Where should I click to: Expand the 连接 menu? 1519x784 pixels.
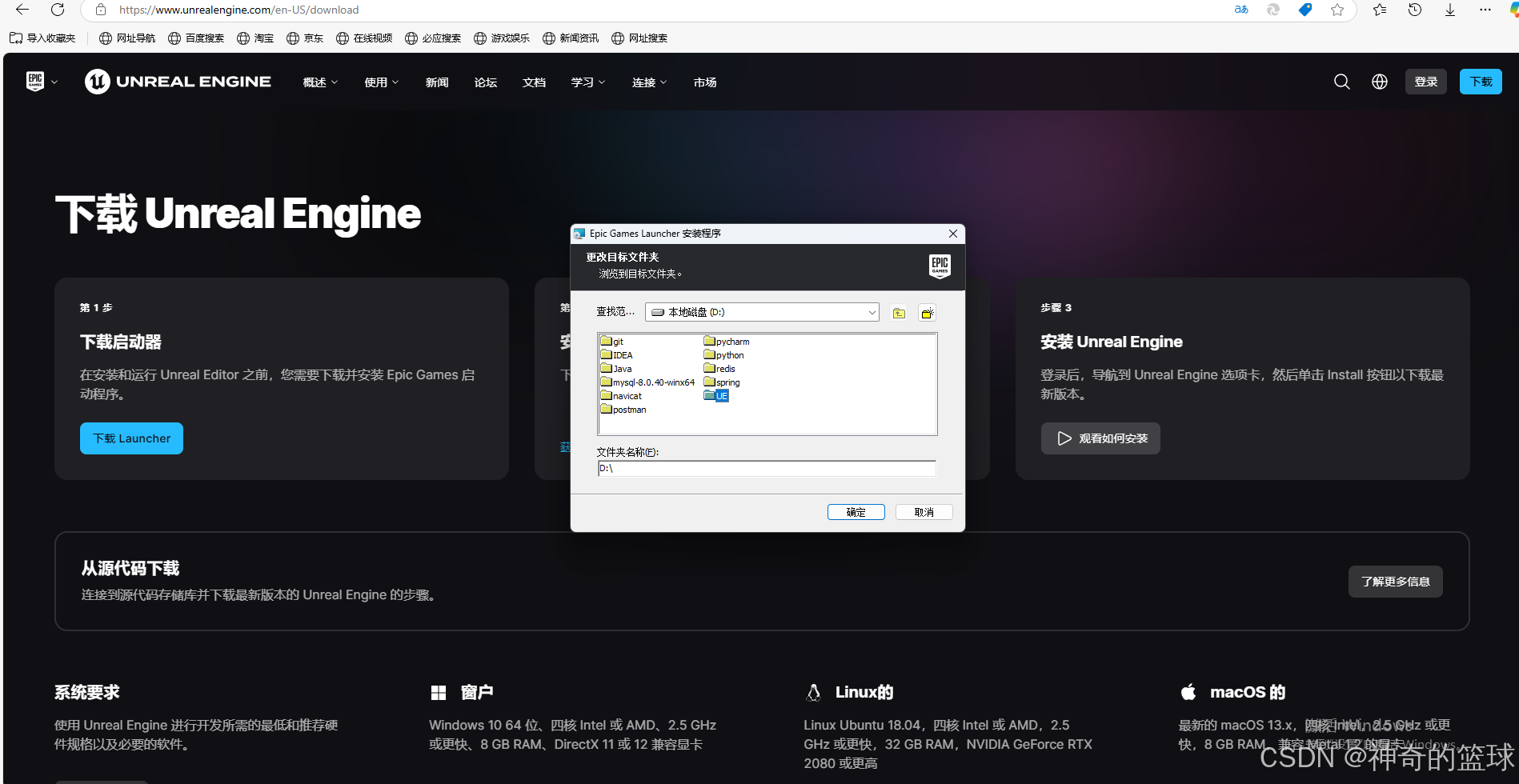(x=649, y=82)
